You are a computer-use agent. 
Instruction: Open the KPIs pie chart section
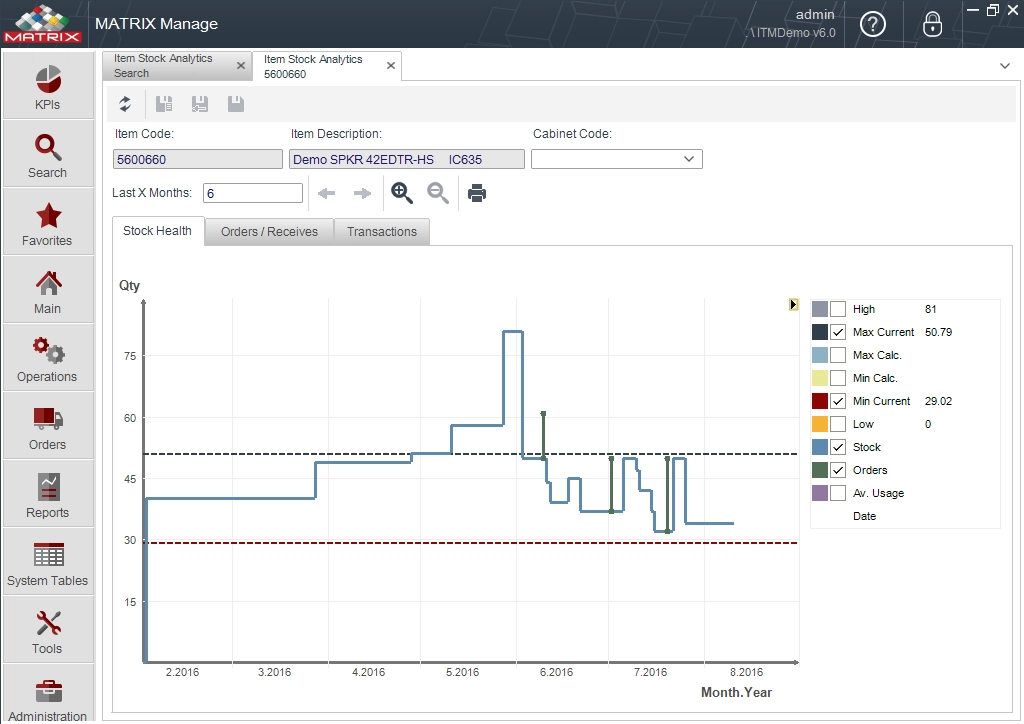pos(48,86)
